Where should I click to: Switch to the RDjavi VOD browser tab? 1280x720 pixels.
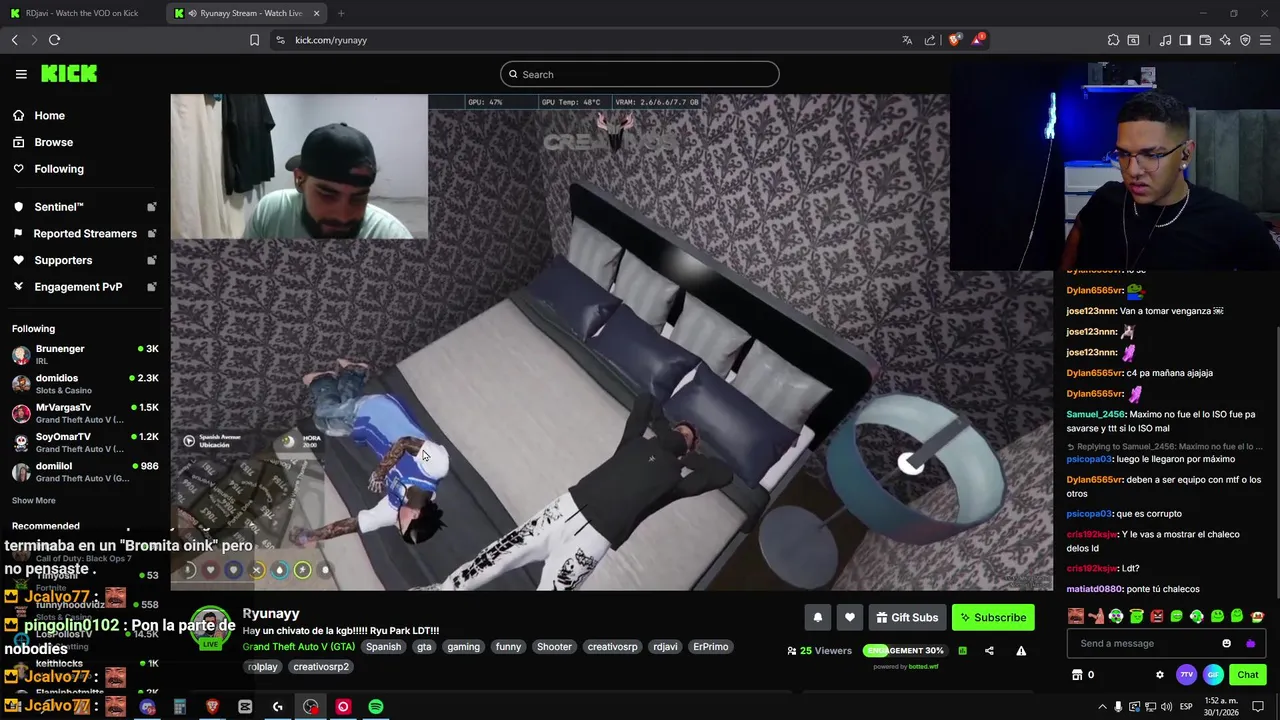82,13
